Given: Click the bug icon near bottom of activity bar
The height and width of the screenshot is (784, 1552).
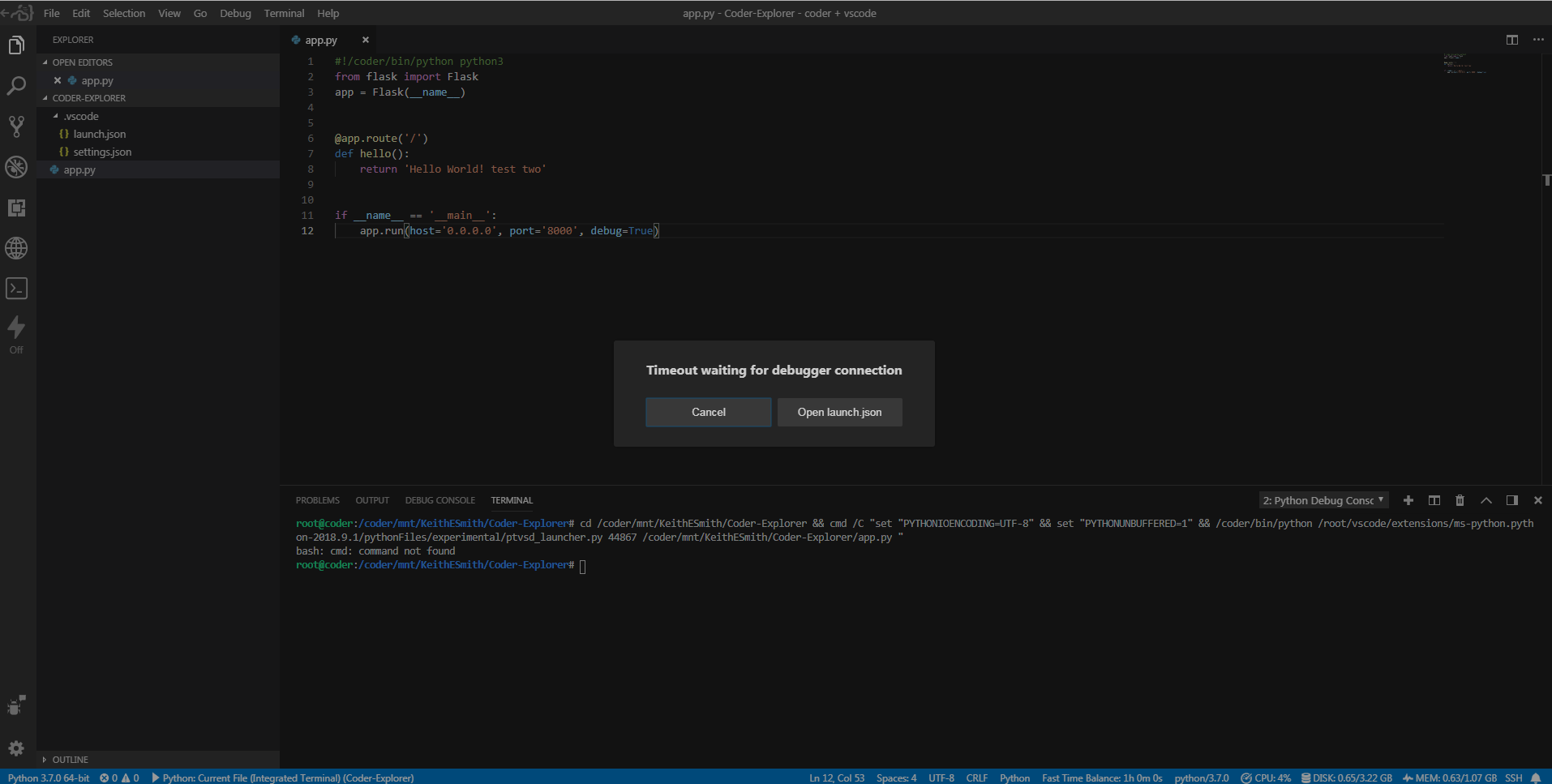Looking at the screenshot, I should point(16,705).
